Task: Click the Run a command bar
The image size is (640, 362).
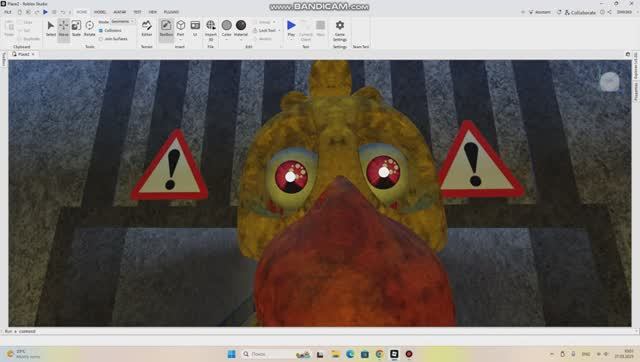Action: (x=320, y=331)
